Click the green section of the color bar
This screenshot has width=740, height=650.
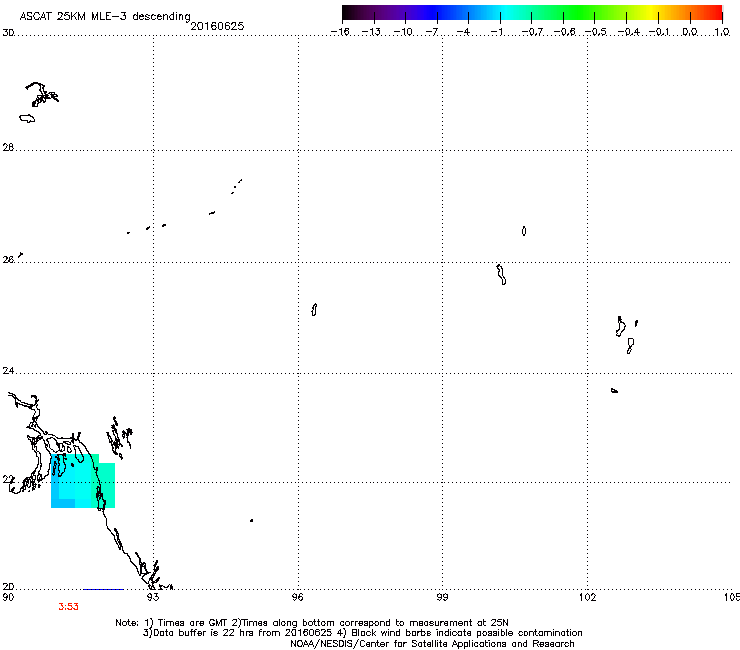[x=578, y=13]
